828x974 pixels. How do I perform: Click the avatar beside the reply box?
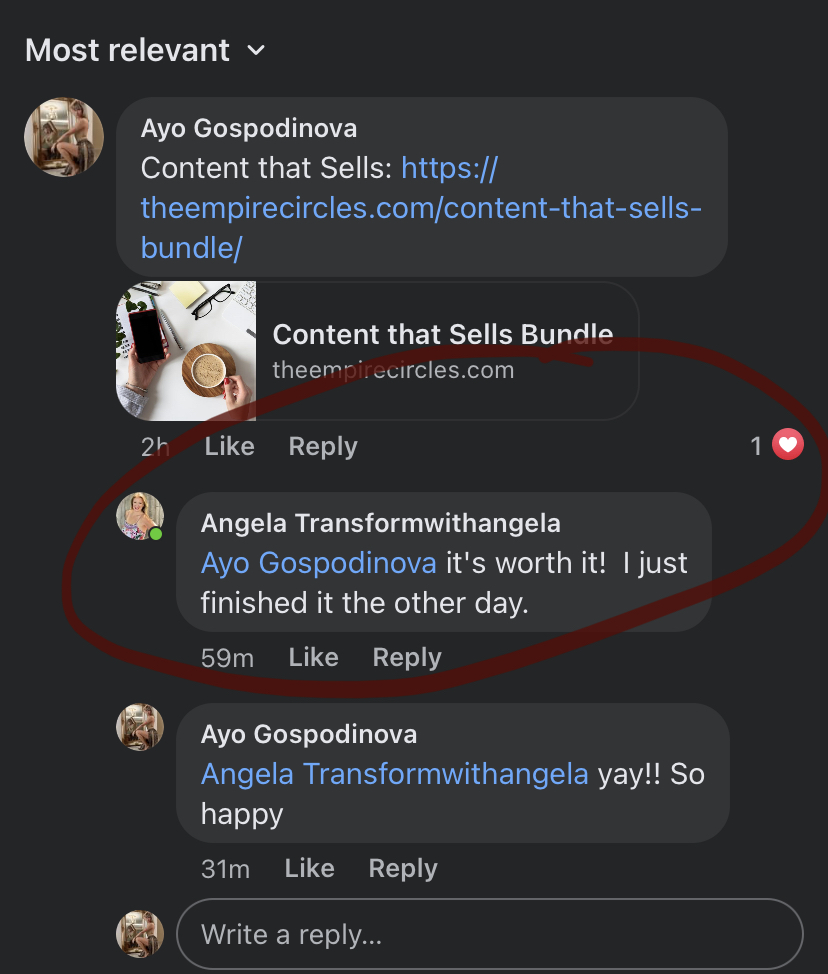(x=140, y=934)
